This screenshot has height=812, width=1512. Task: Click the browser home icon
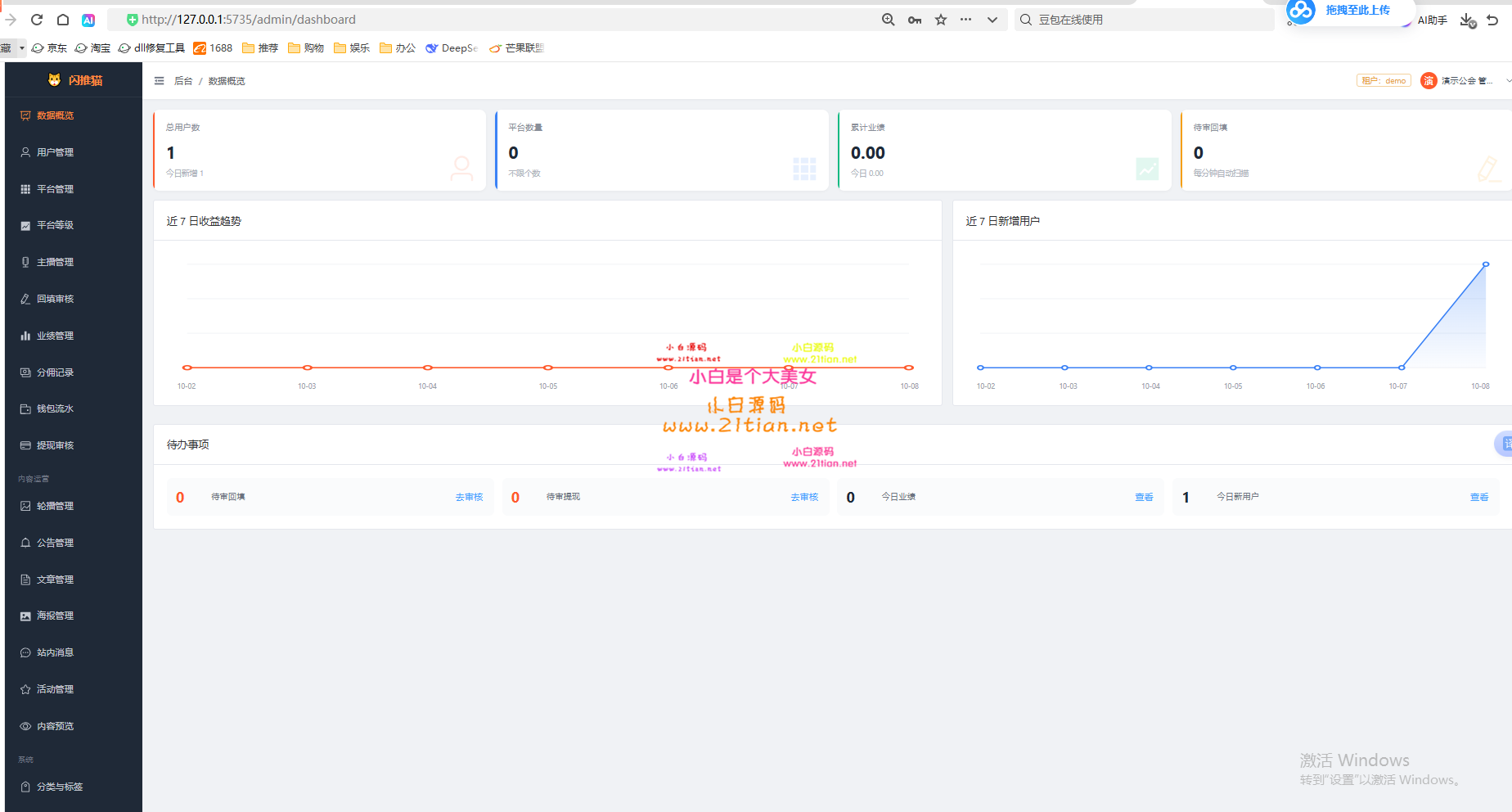click(x=63, y=20)
